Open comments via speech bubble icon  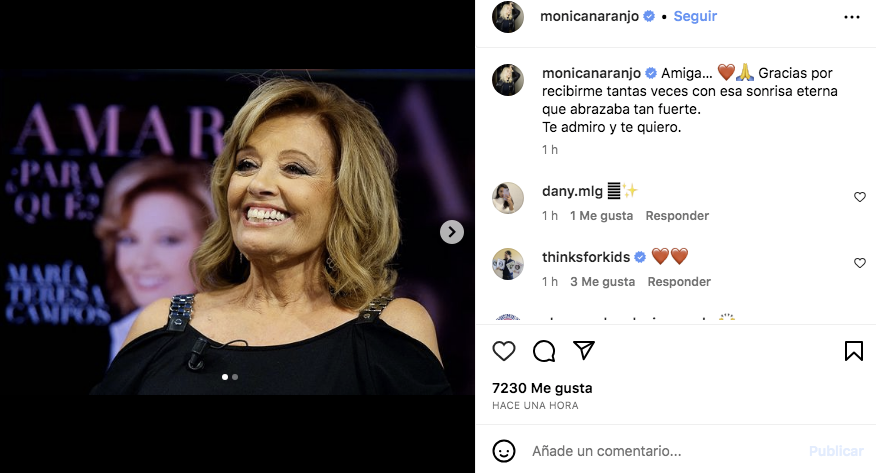[x=544, y=351]
